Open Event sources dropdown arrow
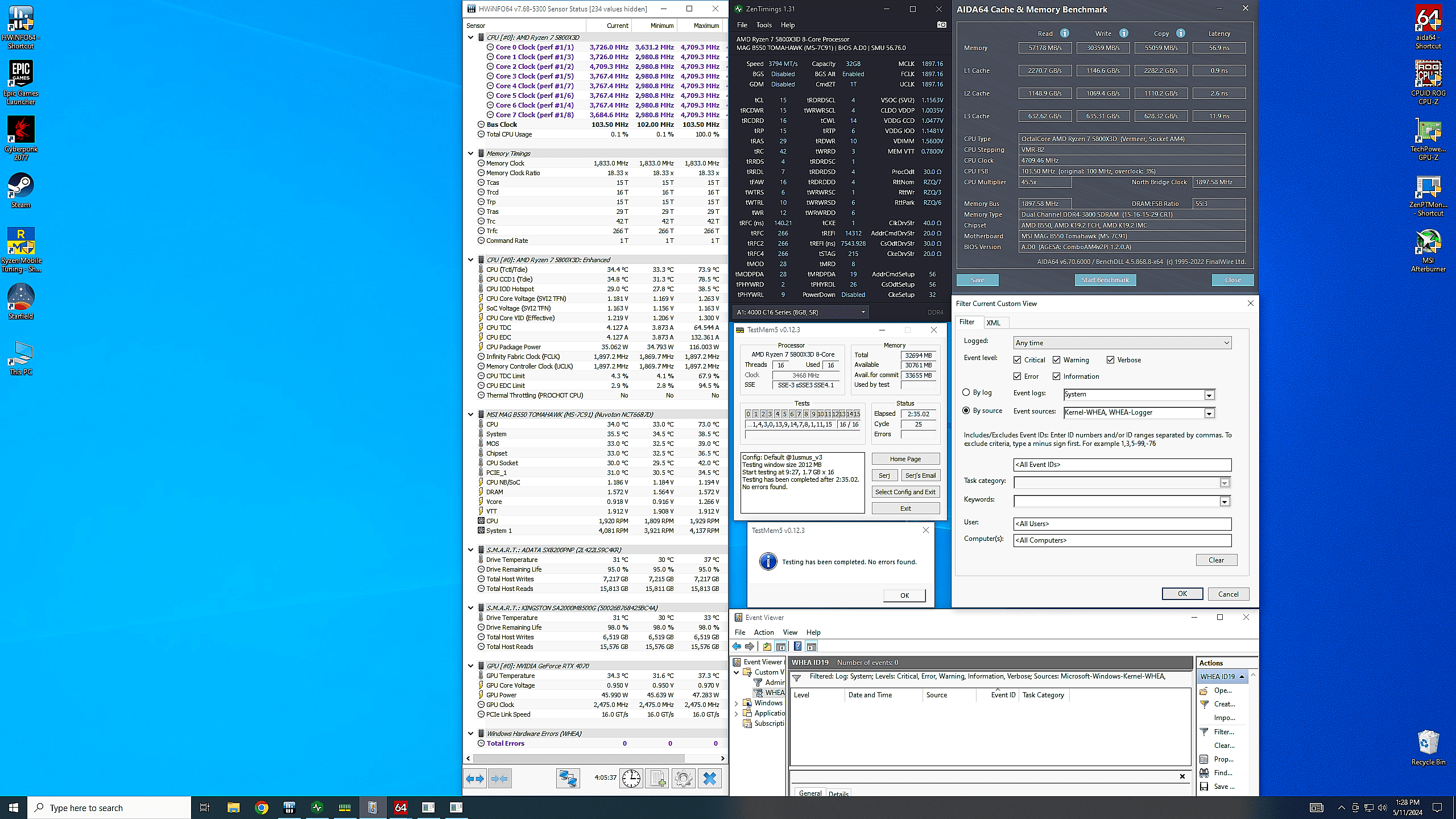Image resolution: width=1456 pixels, height=819 pixels. coord(1209,413)
